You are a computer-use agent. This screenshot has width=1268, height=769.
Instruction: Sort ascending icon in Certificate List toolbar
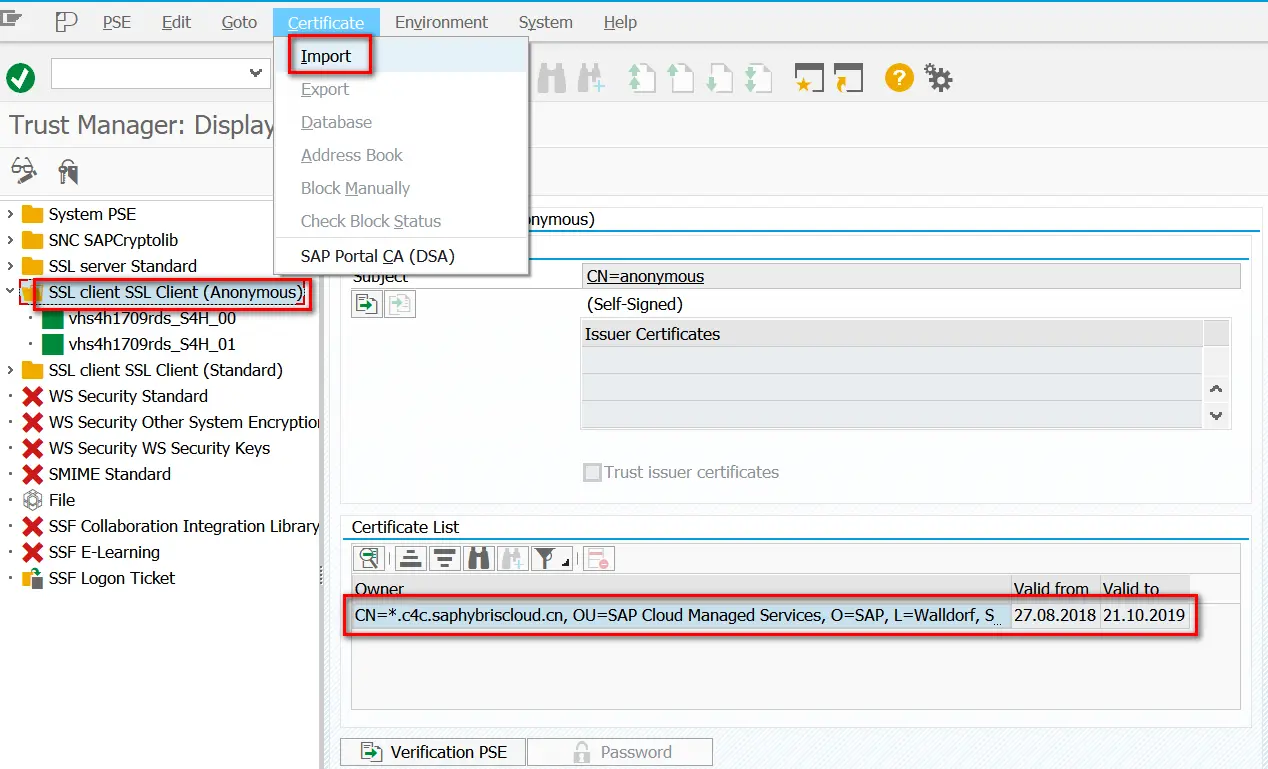pos(410,558)
